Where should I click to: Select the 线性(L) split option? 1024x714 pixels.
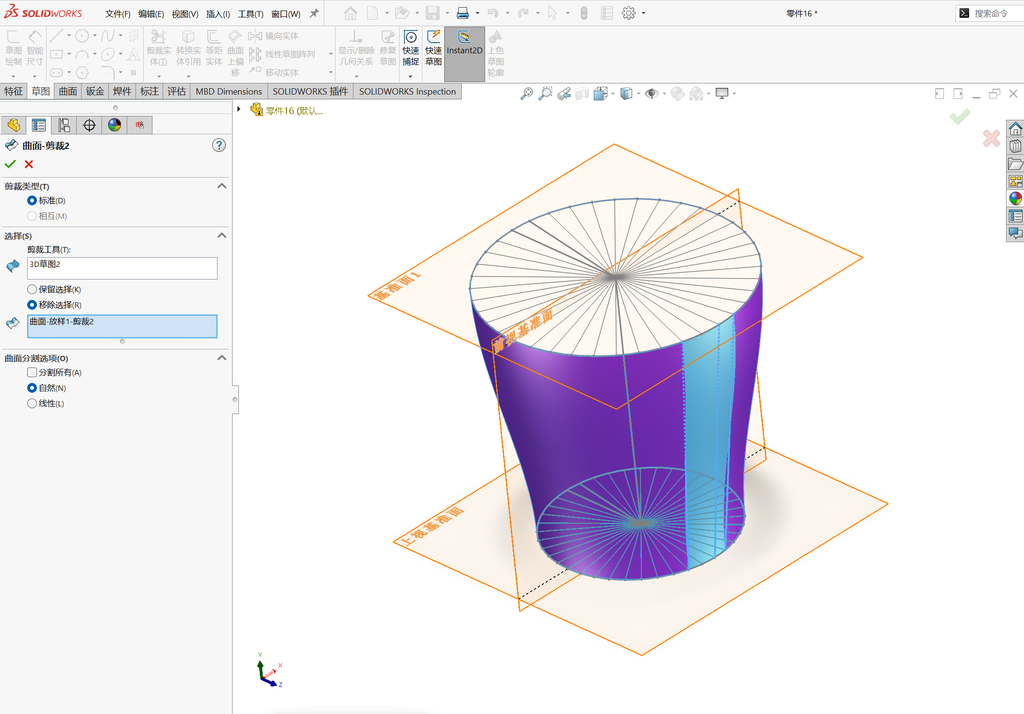tap(31, 404)
